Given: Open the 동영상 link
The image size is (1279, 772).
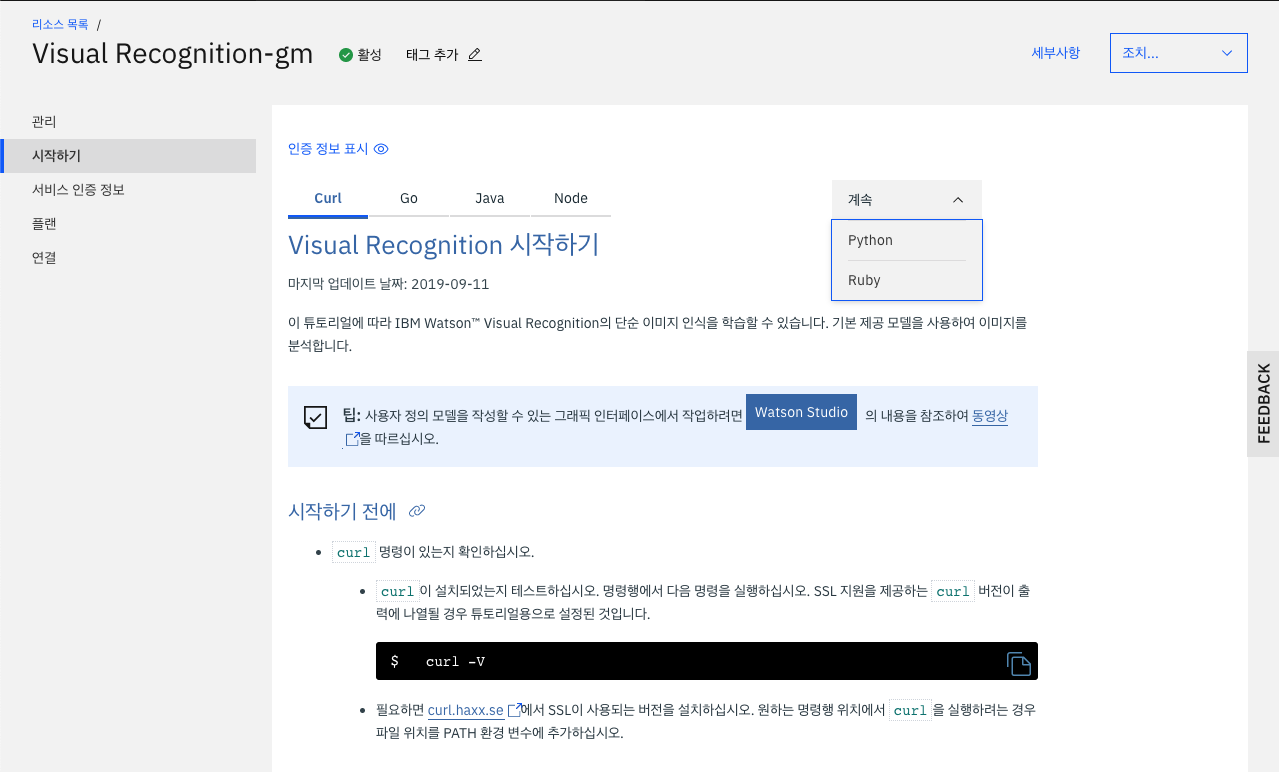Looking at the screenshot, I should (x=990, y=417).
